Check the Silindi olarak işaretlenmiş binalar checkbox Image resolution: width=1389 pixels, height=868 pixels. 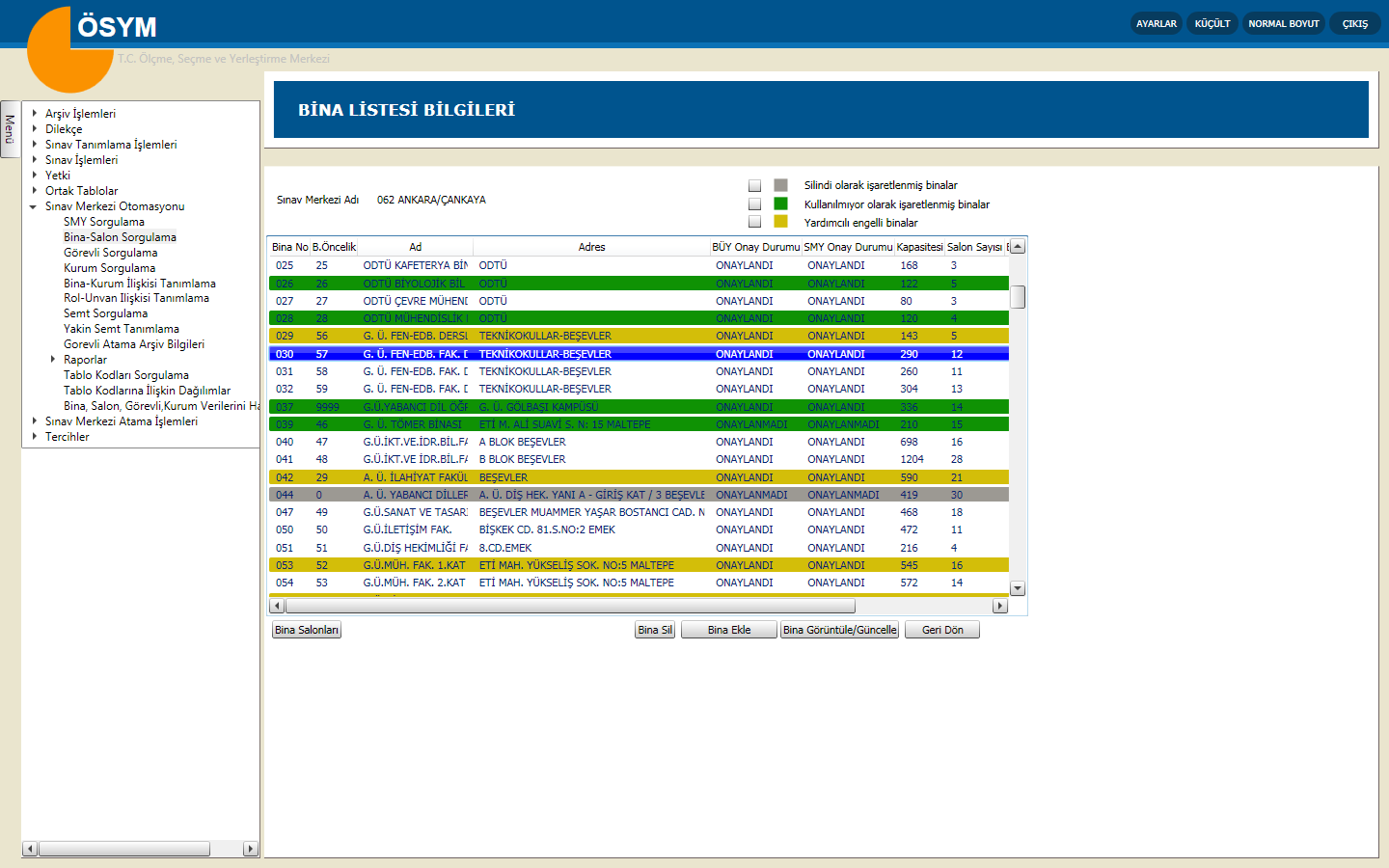click(x=754, y=185)
